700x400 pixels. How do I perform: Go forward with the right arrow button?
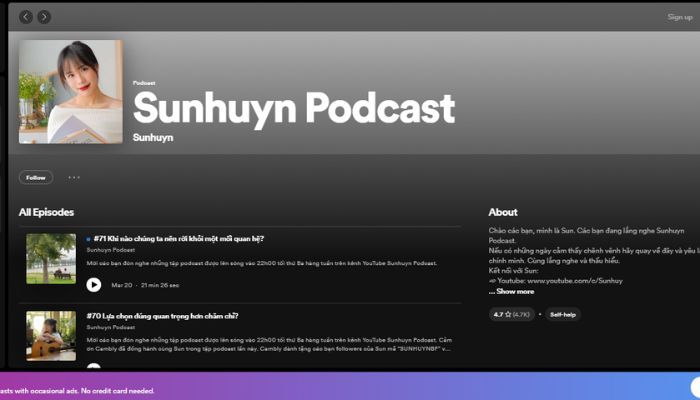[x=44, y=17]
